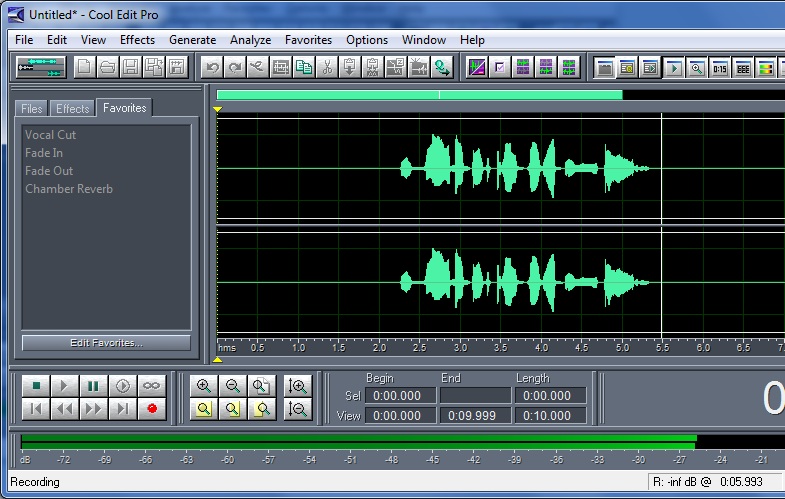Click the red Record button

click(151, 409)
